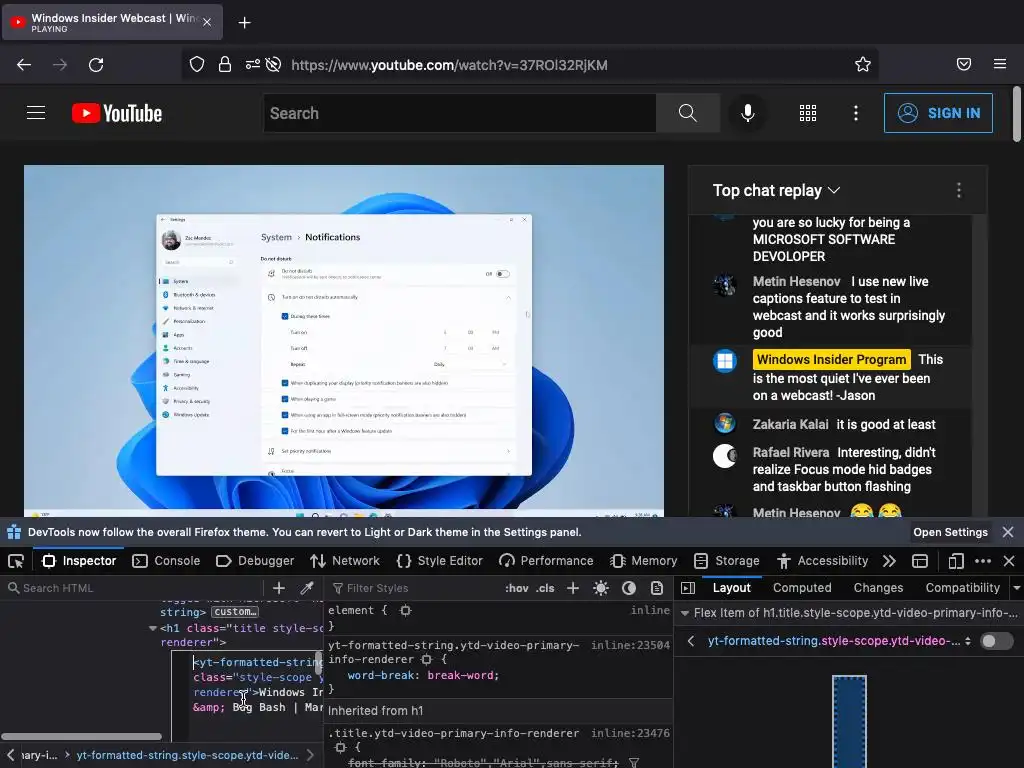Open the Performance tab
This screenshot has height=768, width=1024.
point(546,561)
